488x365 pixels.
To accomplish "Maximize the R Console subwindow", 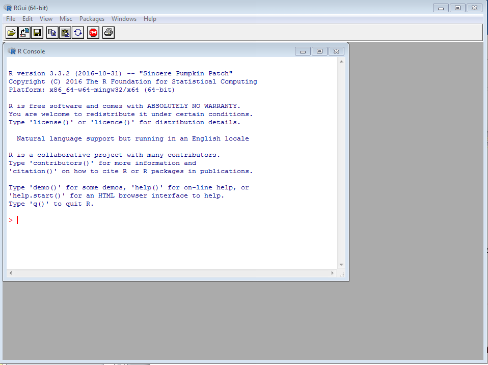I will pyautogui.click(x=320, y=51).
